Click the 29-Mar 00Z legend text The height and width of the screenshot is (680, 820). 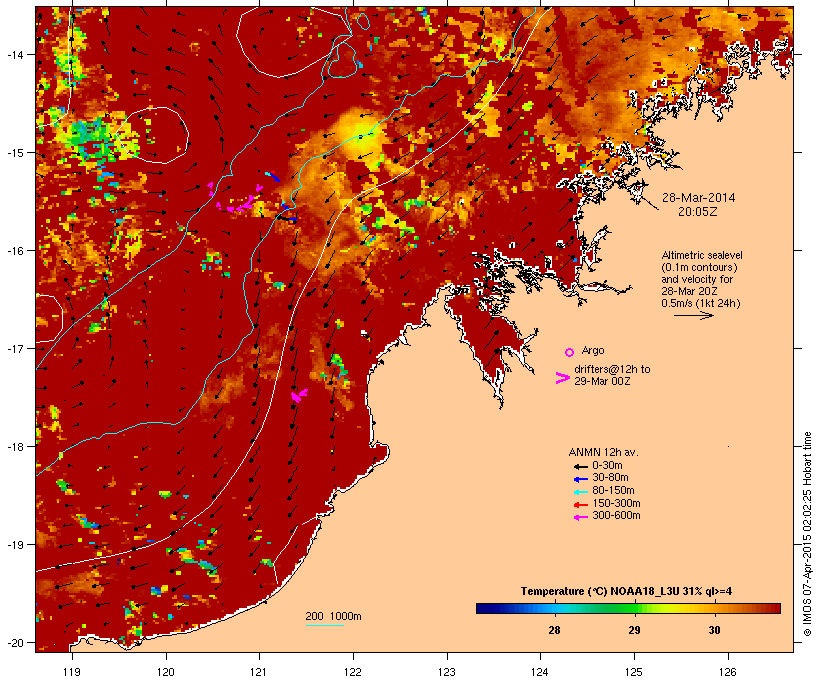(x=602, y=381)
